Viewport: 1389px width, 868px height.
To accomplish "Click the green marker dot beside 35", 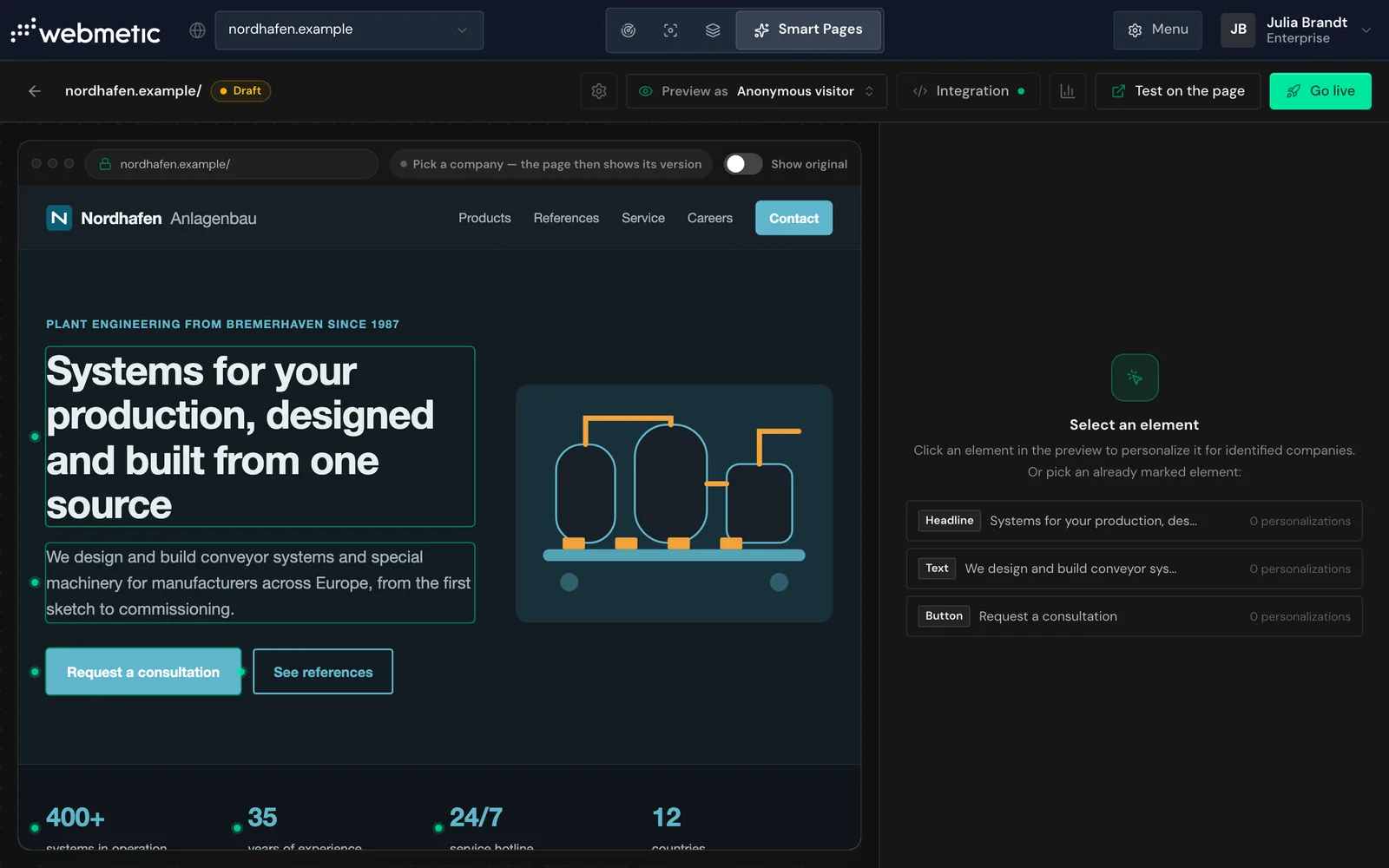I will [237, 828].
